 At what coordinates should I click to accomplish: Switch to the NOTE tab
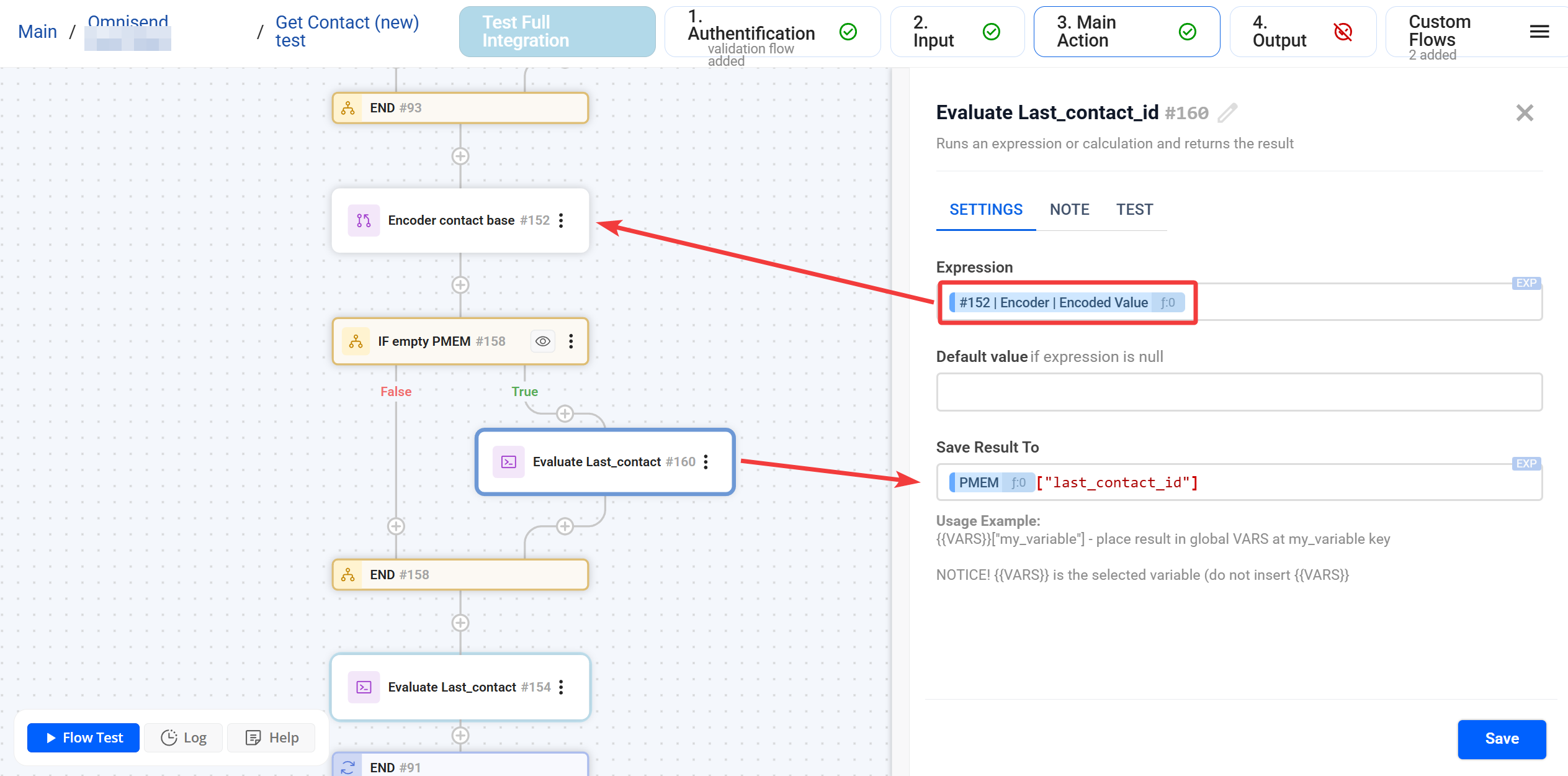[1069, 209]
